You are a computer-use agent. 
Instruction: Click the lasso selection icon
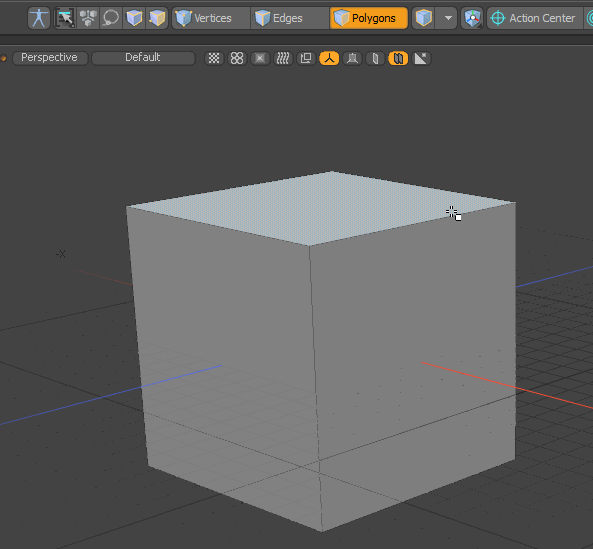point(111,18)
